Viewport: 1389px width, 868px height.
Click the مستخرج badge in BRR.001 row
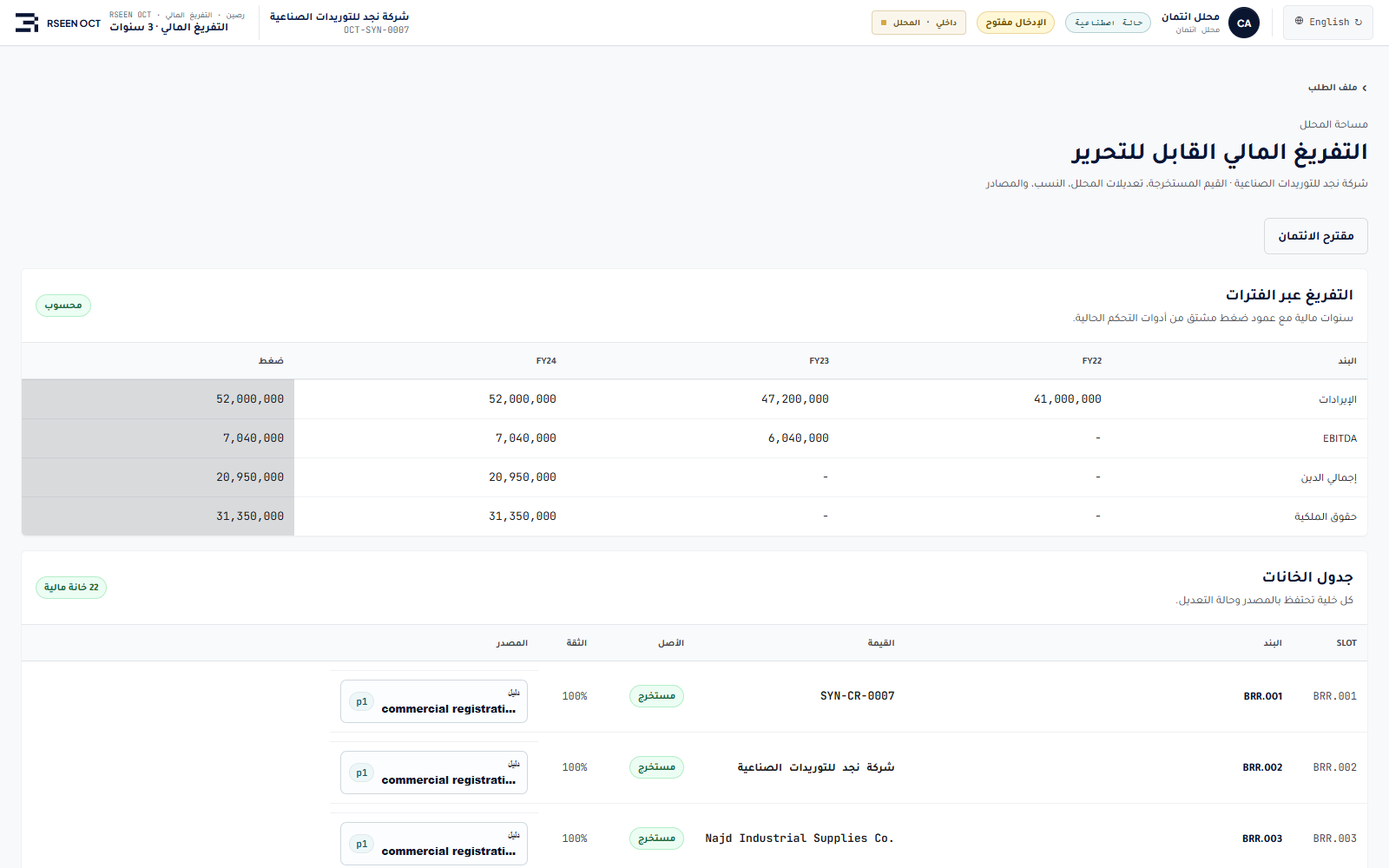pos(656,696)
